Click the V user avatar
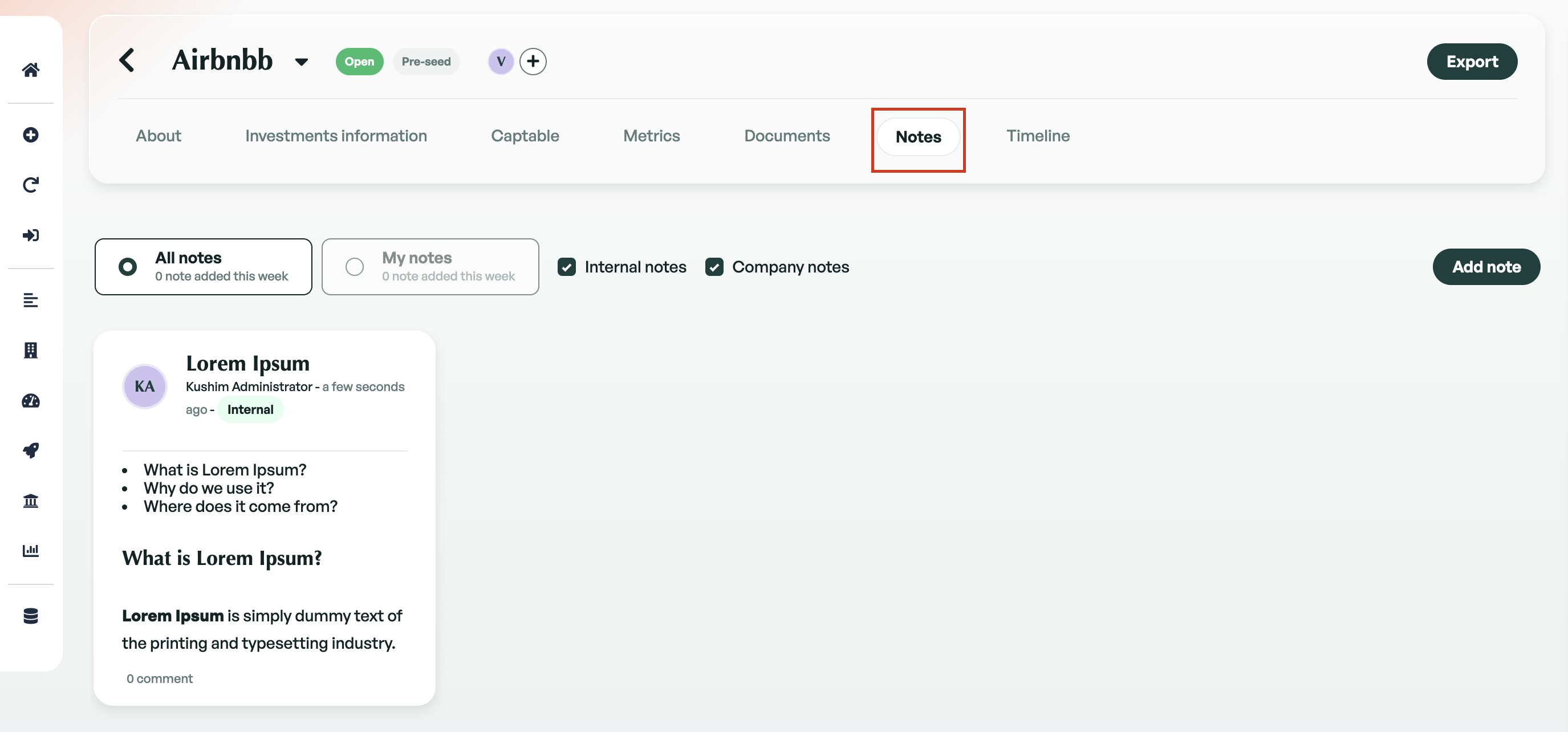Image resolution: width=1568 pixels, height=732 pixels. coord(501,62)
